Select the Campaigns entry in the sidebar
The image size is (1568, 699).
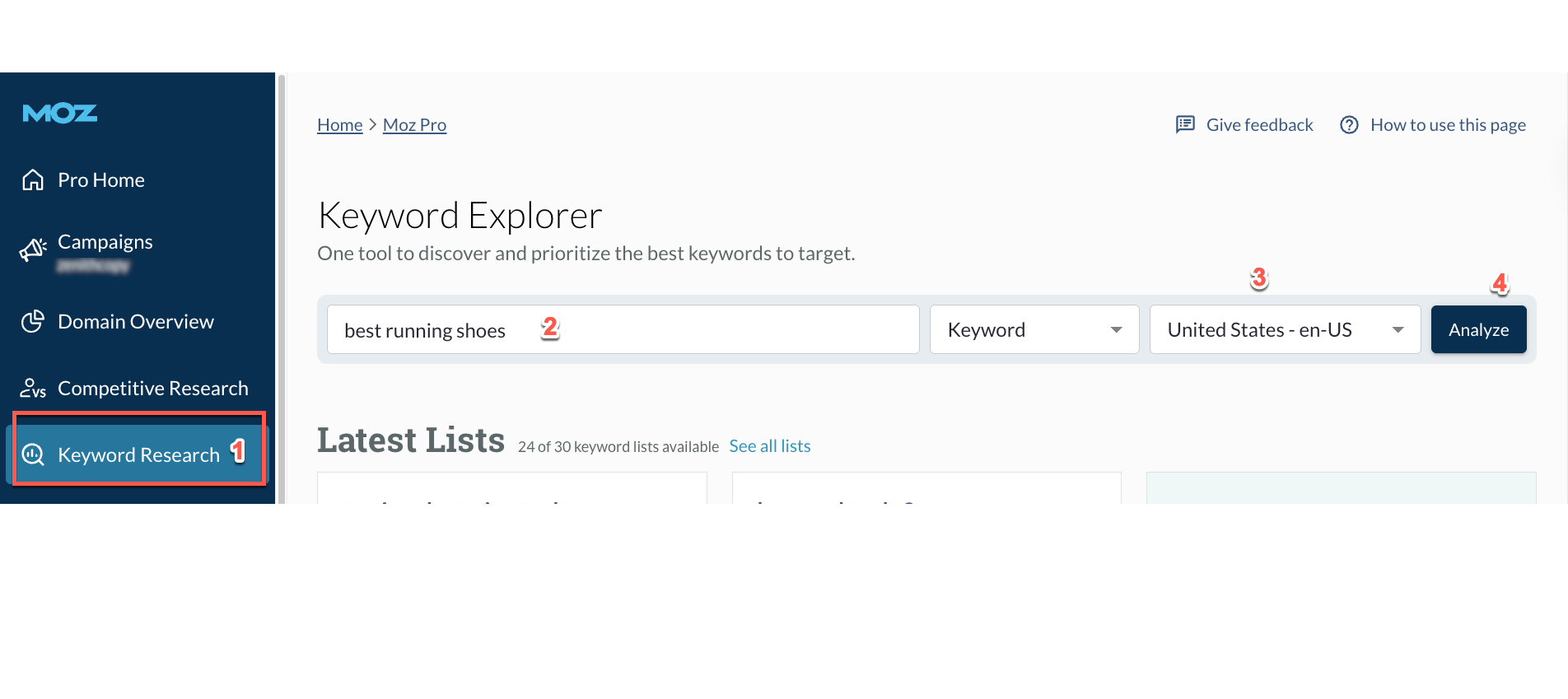105,241
